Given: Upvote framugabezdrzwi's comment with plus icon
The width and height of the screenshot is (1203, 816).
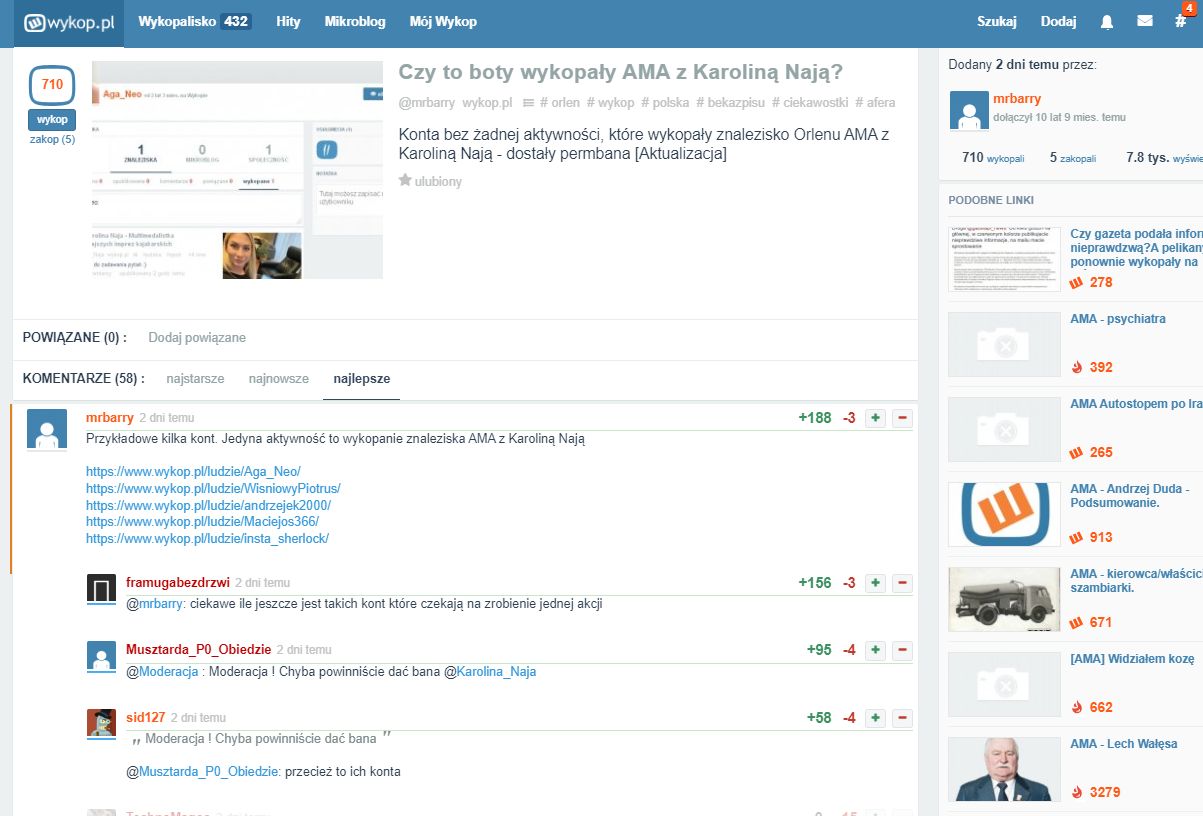Looking at the screenshot, I should pyautogui.click(x=875, y=583).
